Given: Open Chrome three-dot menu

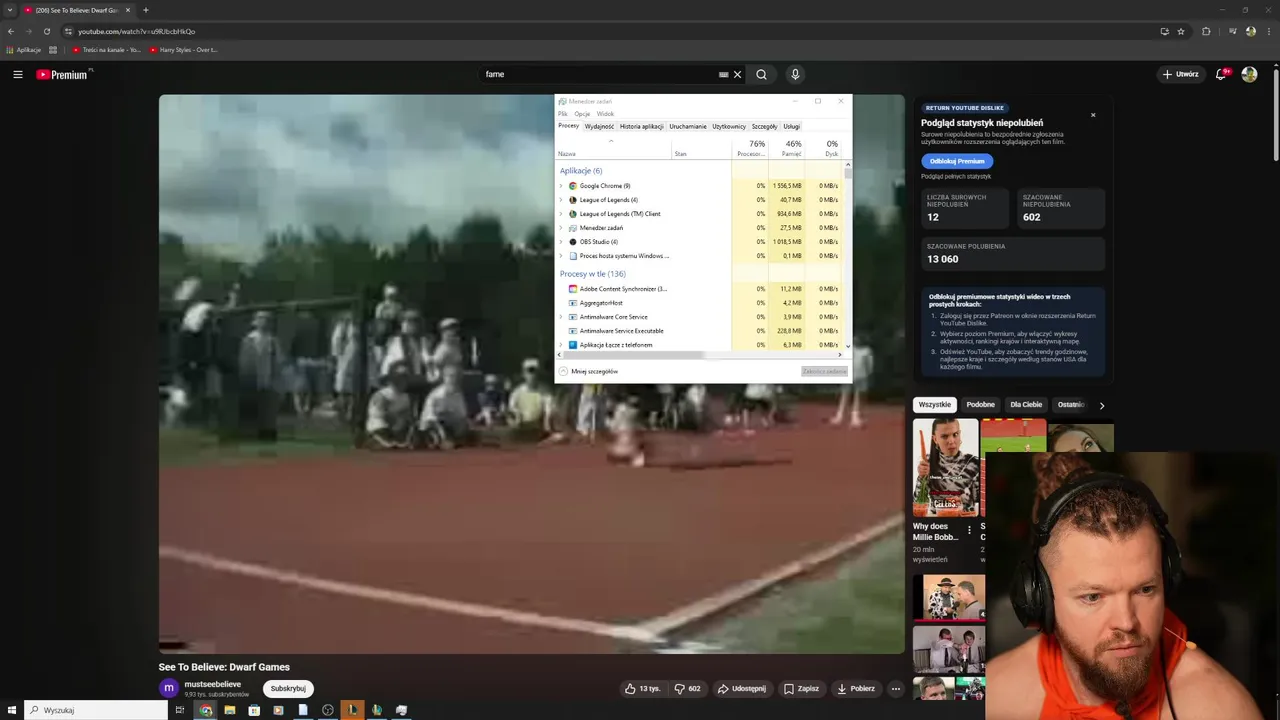Looking at the screenshot, I should tap(1268, 31).
